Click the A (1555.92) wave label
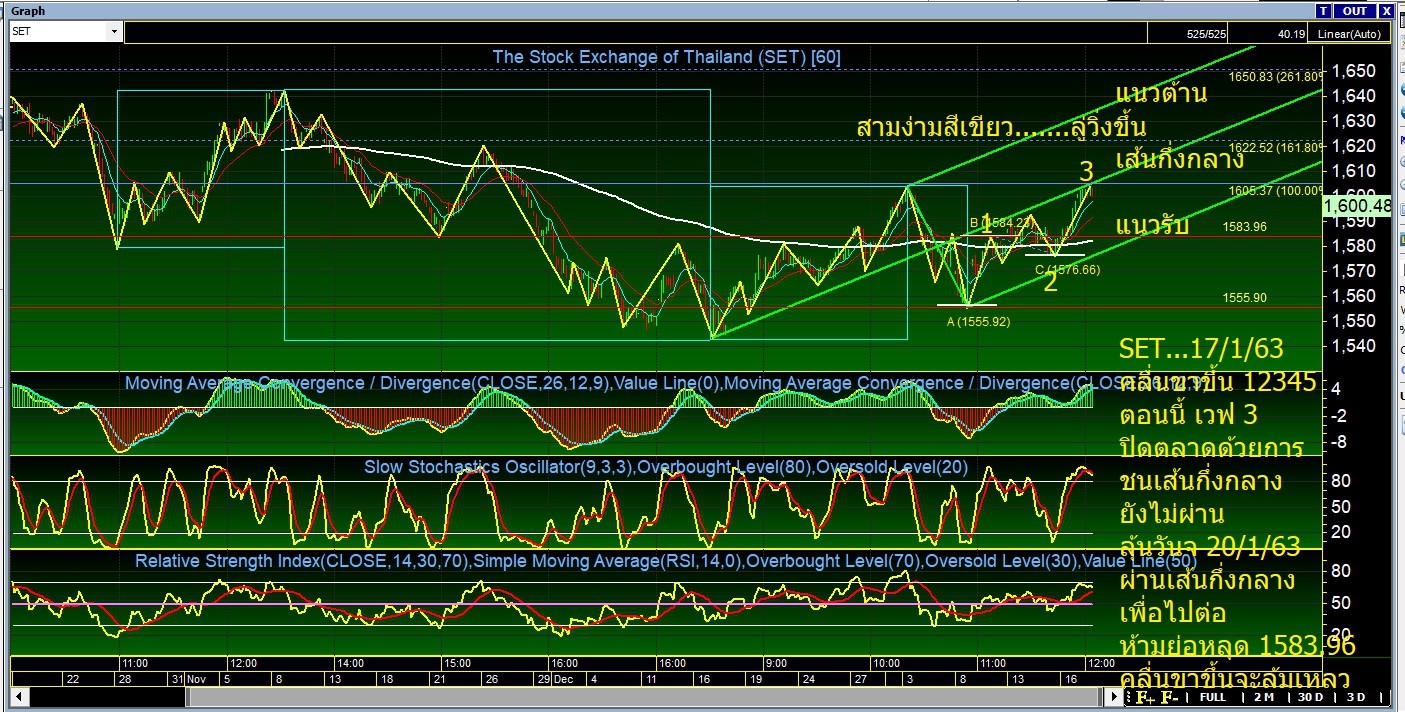 (x=979, y=322)
